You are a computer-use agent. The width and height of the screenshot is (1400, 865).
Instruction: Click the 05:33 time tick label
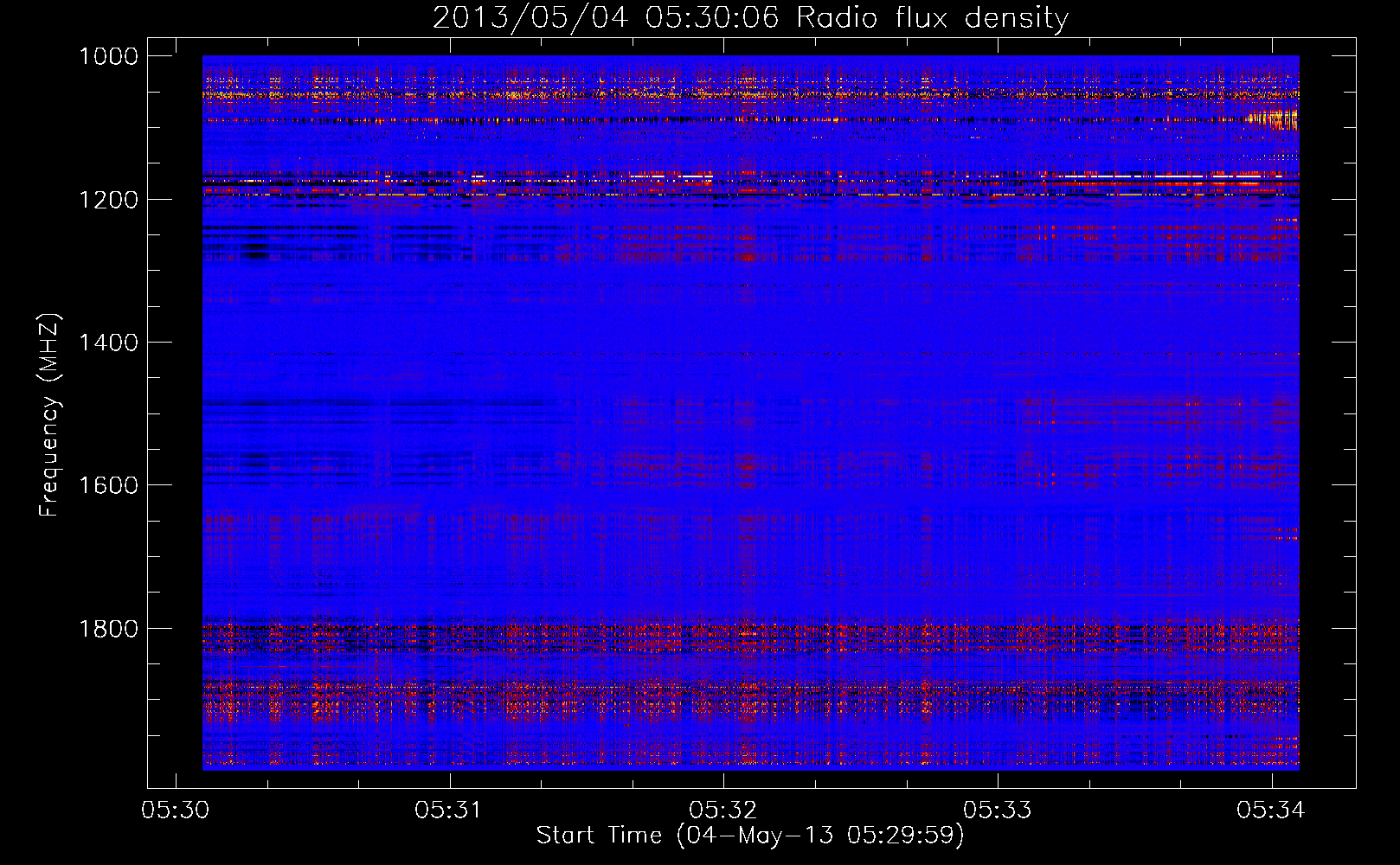pos(998,810)
